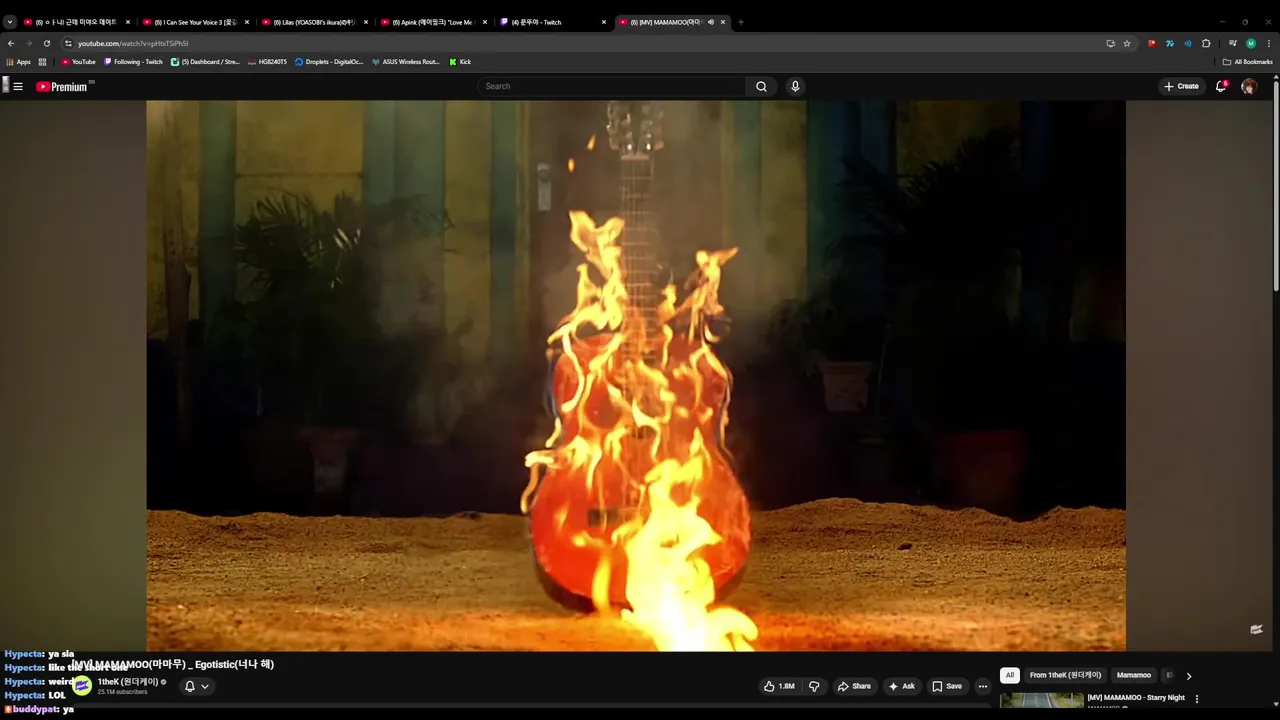Click the Create button
This screenshot has width=1280, height=720.
pos(1181,86)
